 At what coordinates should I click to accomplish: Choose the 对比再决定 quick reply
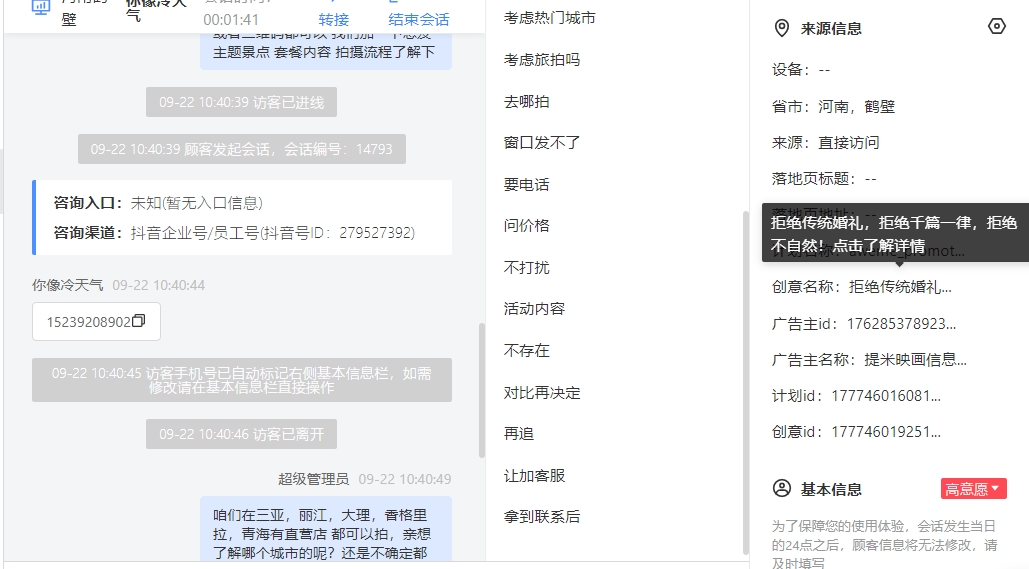541,392
